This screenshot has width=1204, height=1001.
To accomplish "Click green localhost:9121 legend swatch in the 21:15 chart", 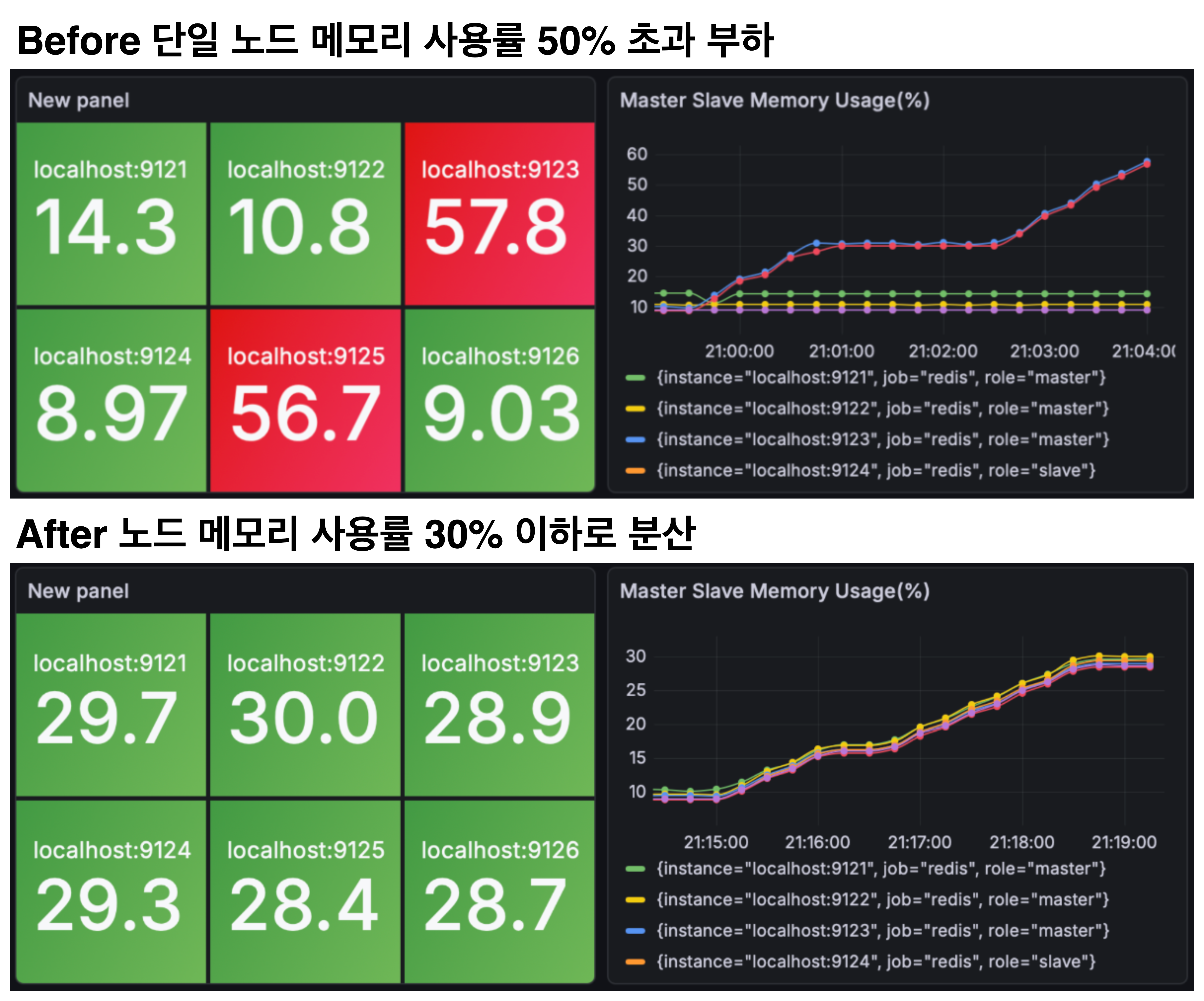I will coord(635,869).
